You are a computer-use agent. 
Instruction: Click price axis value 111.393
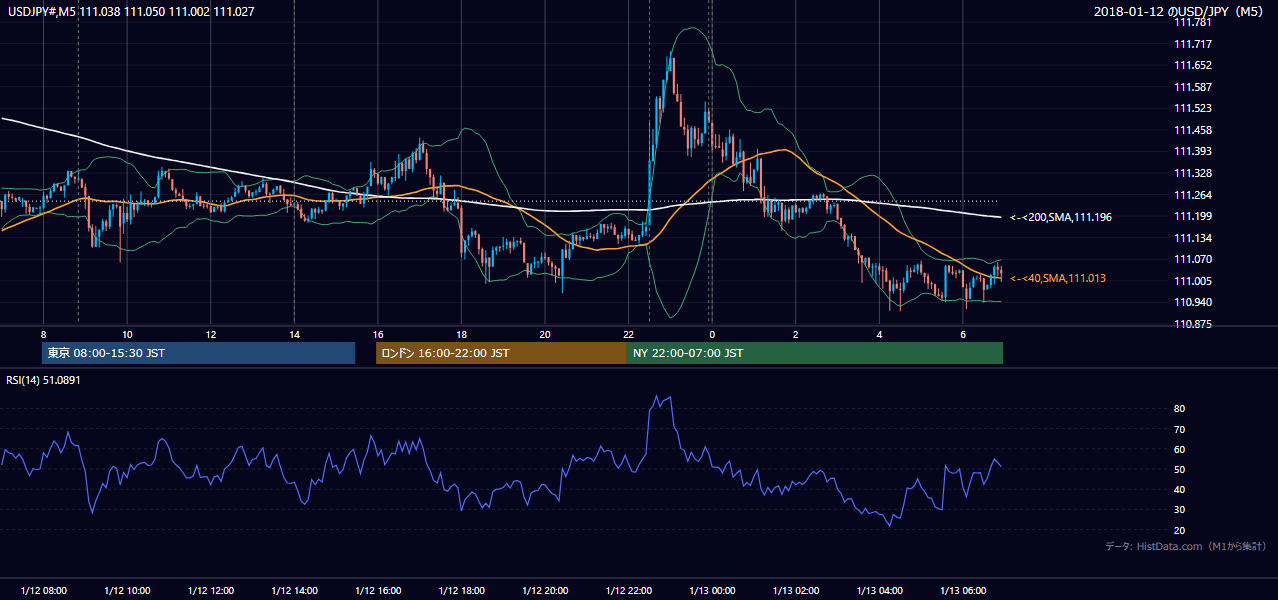click(1192, 152)
